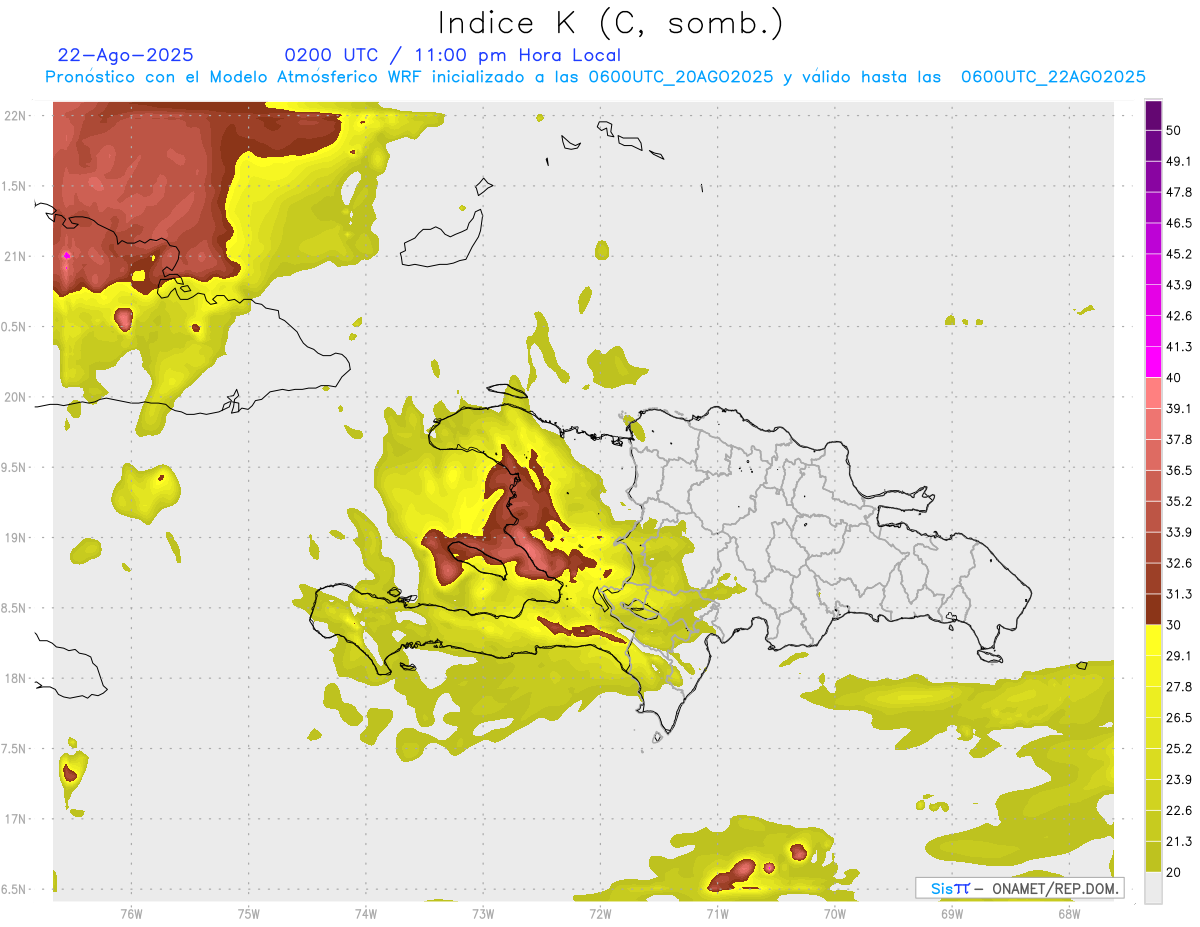Click the legend value "49.1"

click(1179, 161)
